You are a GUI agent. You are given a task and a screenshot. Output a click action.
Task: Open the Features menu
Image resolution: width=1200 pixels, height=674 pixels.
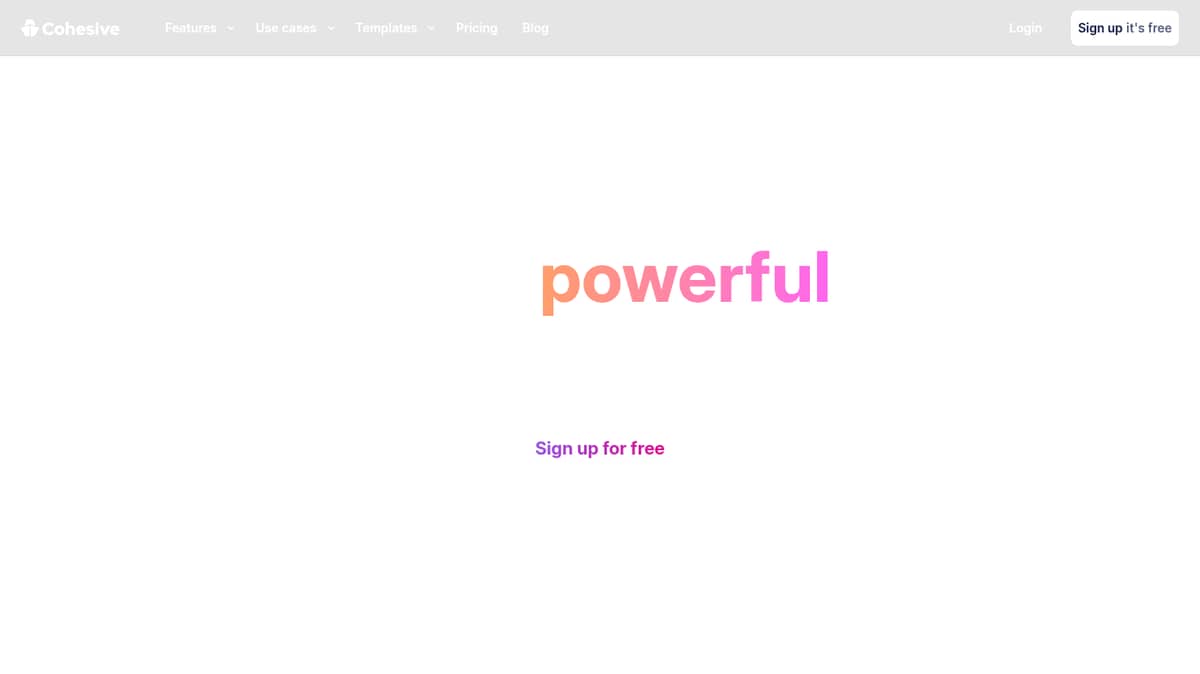coord(191,28)
